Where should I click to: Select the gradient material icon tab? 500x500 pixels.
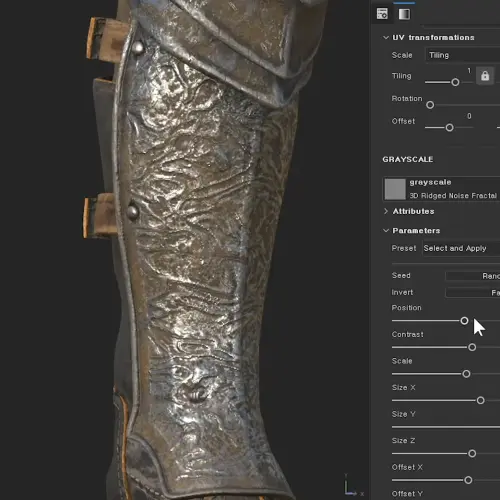click(x=404, y=14)
